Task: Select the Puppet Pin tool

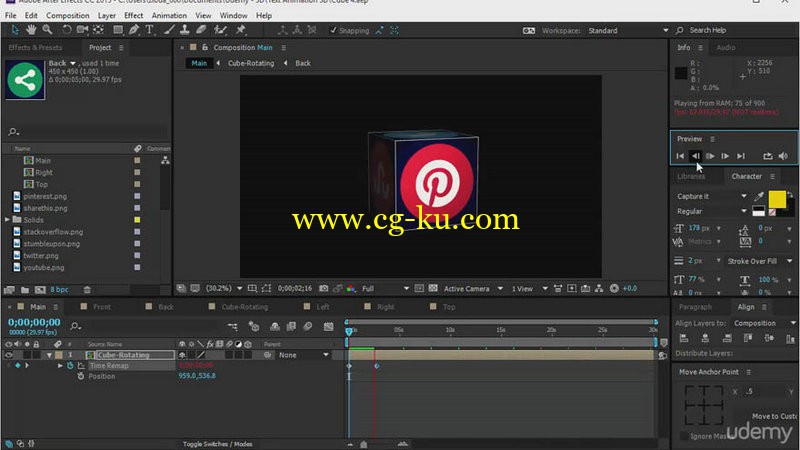Action: pyautogui.click(x=241, y=30)
